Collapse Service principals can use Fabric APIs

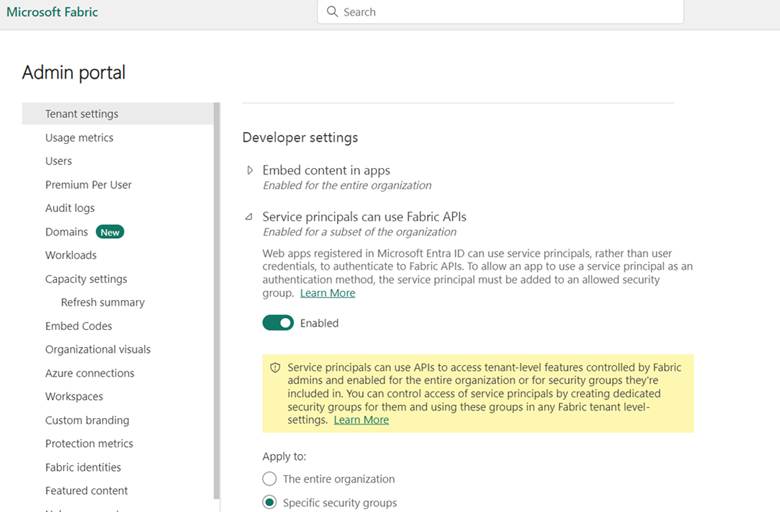tap(249, 217)
